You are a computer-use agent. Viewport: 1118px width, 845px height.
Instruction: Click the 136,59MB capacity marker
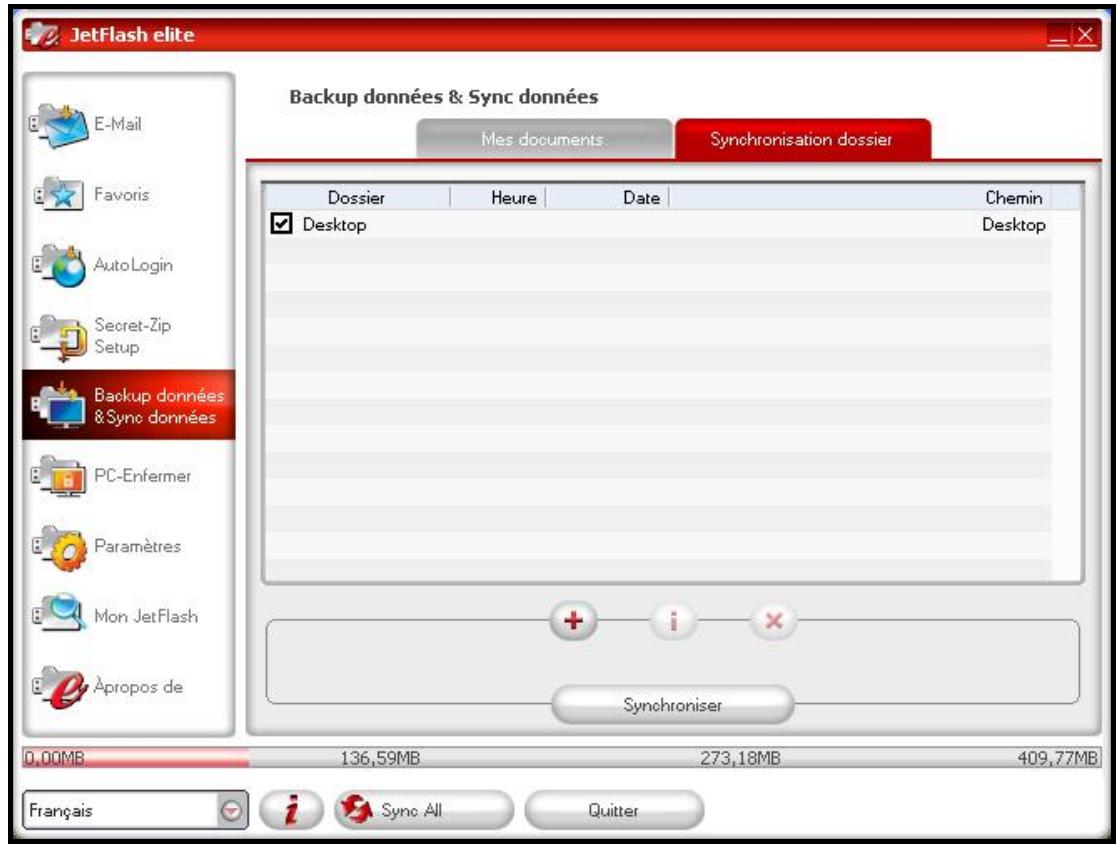point(379,757)
